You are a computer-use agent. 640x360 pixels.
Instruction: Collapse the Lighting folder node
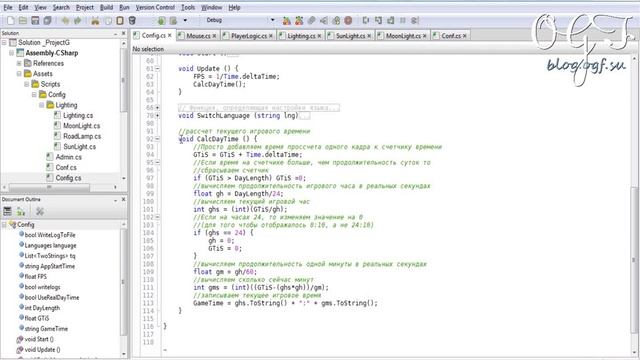click(41, 105)
